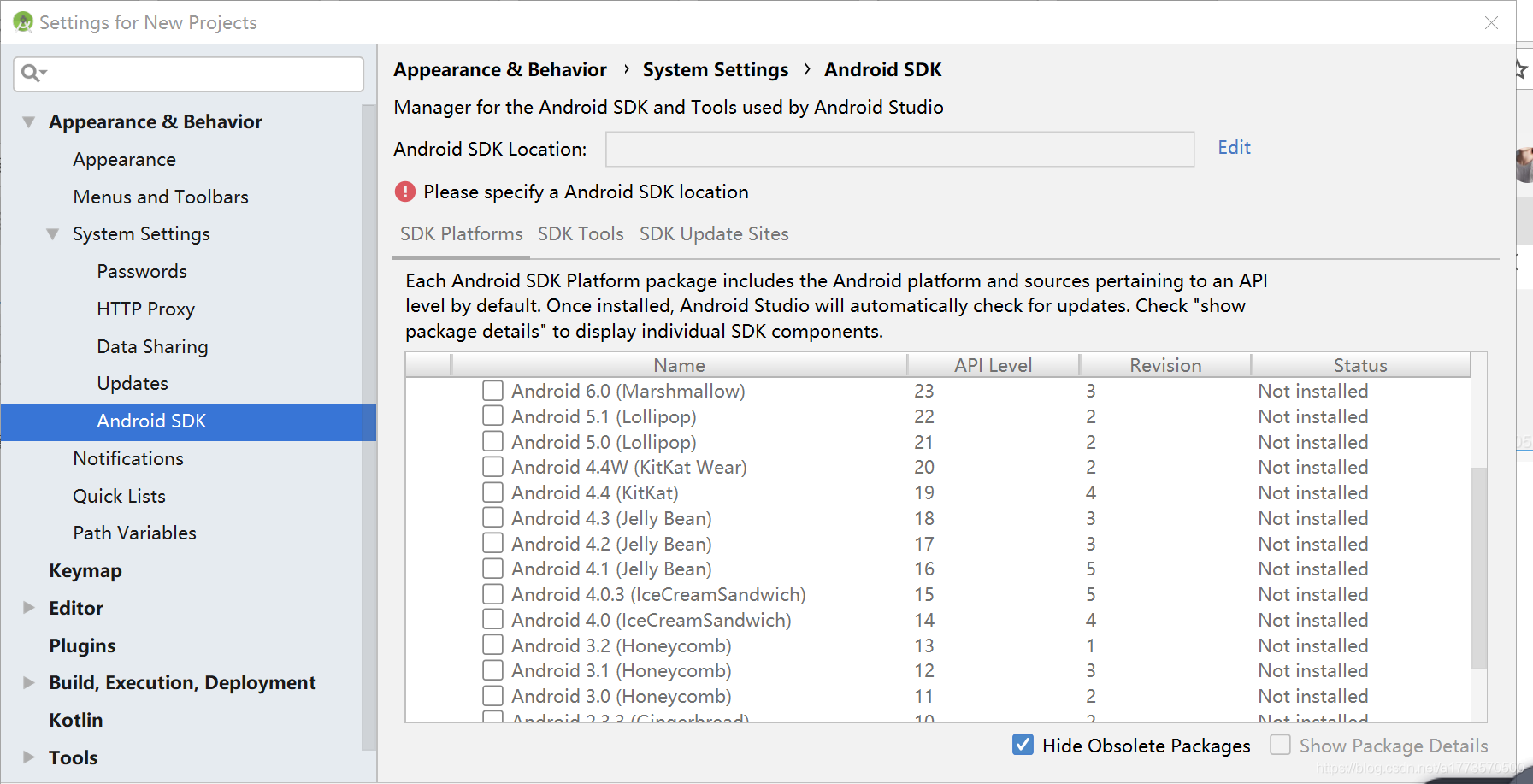
Task: Enable Show Package Details checkbox
Action: tap(1280, 745)
